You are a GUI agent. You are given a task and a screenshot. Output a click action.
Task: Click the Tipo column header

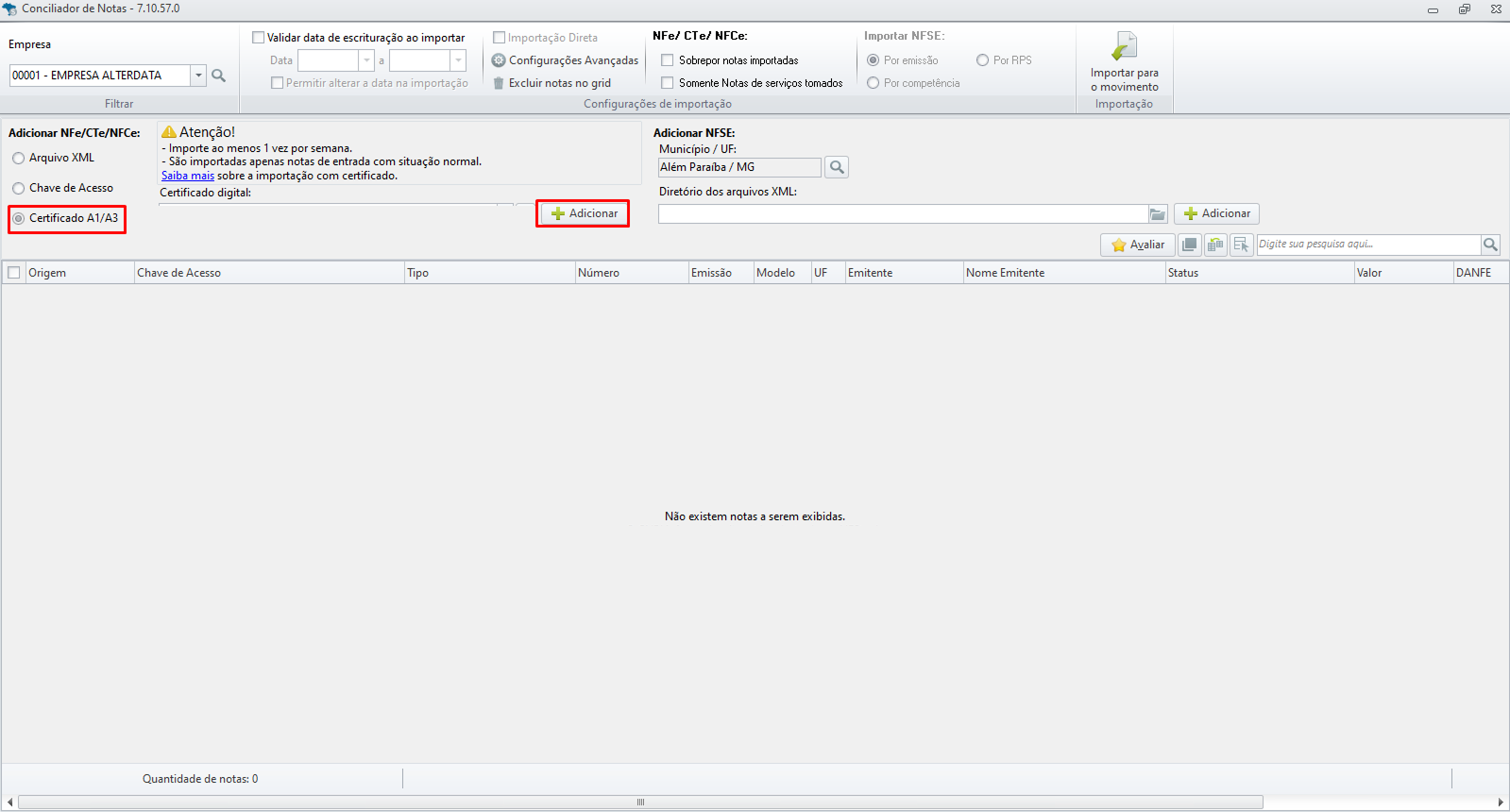click(490, 273)
